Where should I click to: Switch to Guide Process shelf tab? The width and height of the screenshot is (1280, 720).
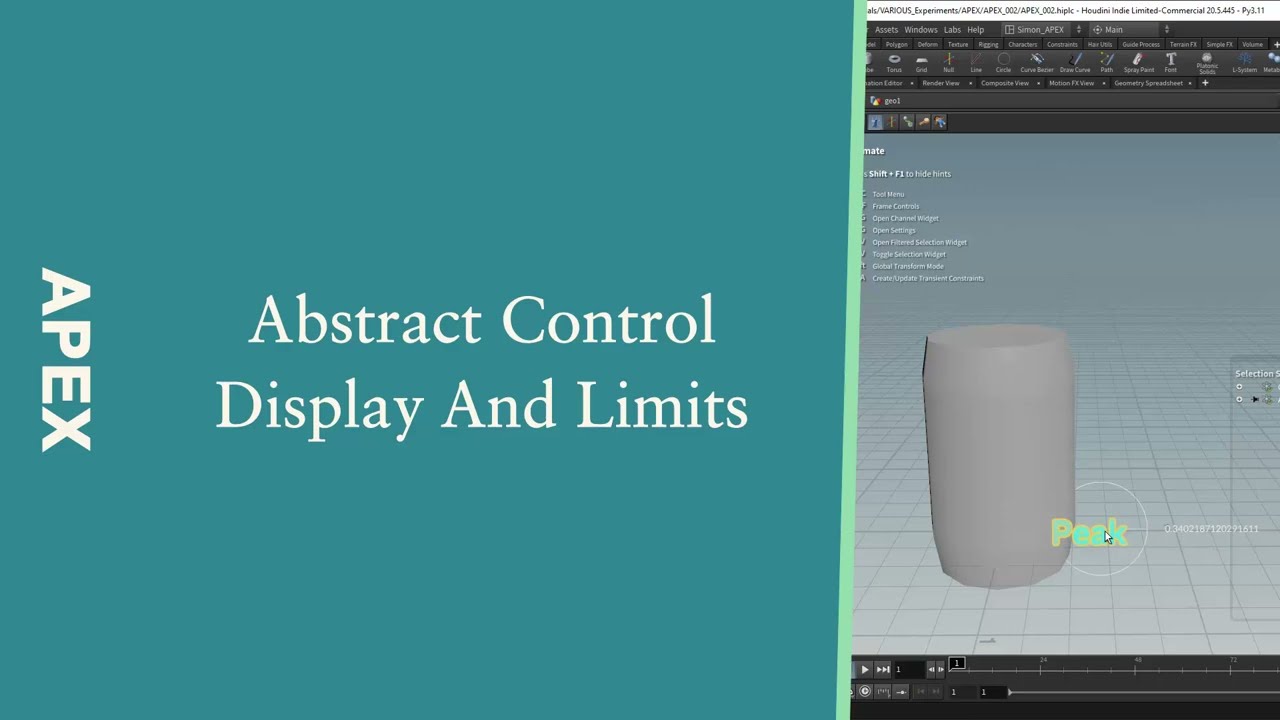1141,45
